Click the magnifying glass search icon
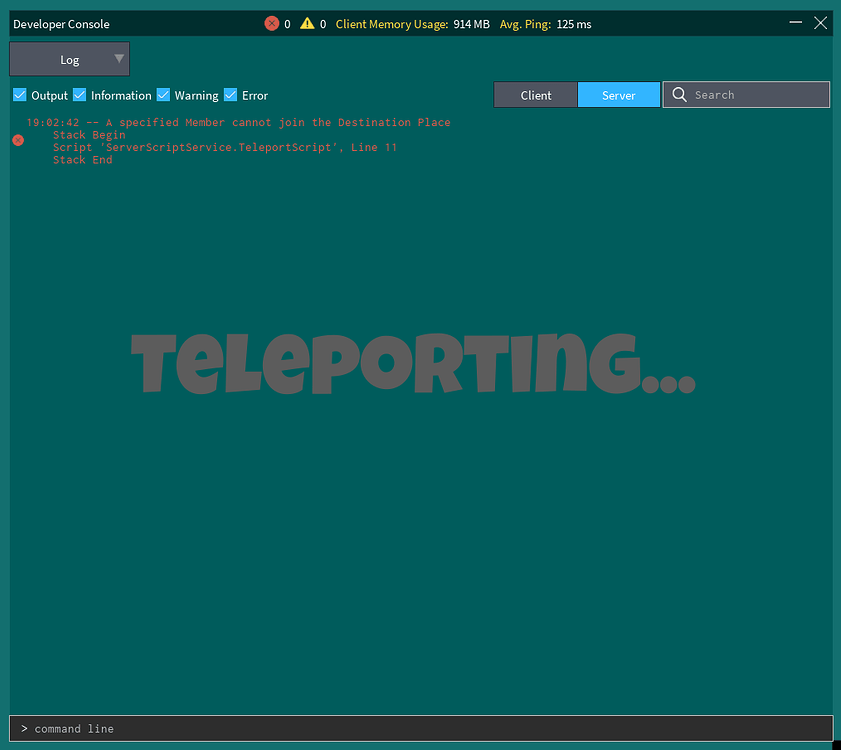Screen dimensions: 841x750 pos(680,95)
